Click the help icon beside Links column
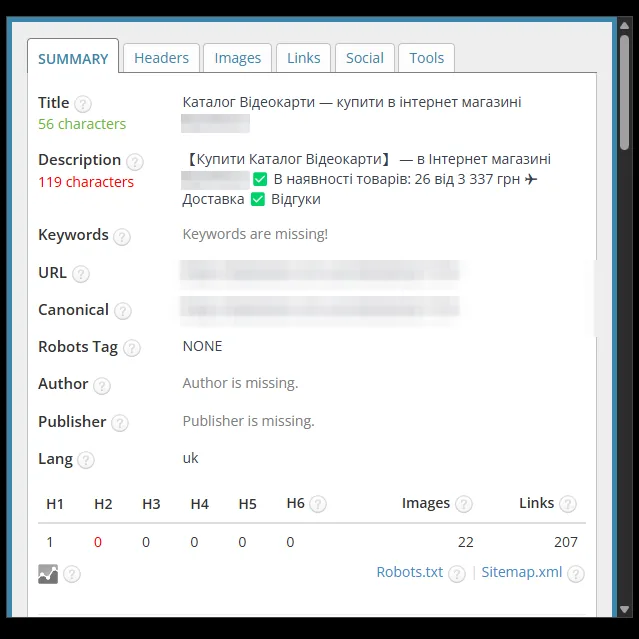The image size is (639, 639). pyautogui.click(x=568, y=504)
